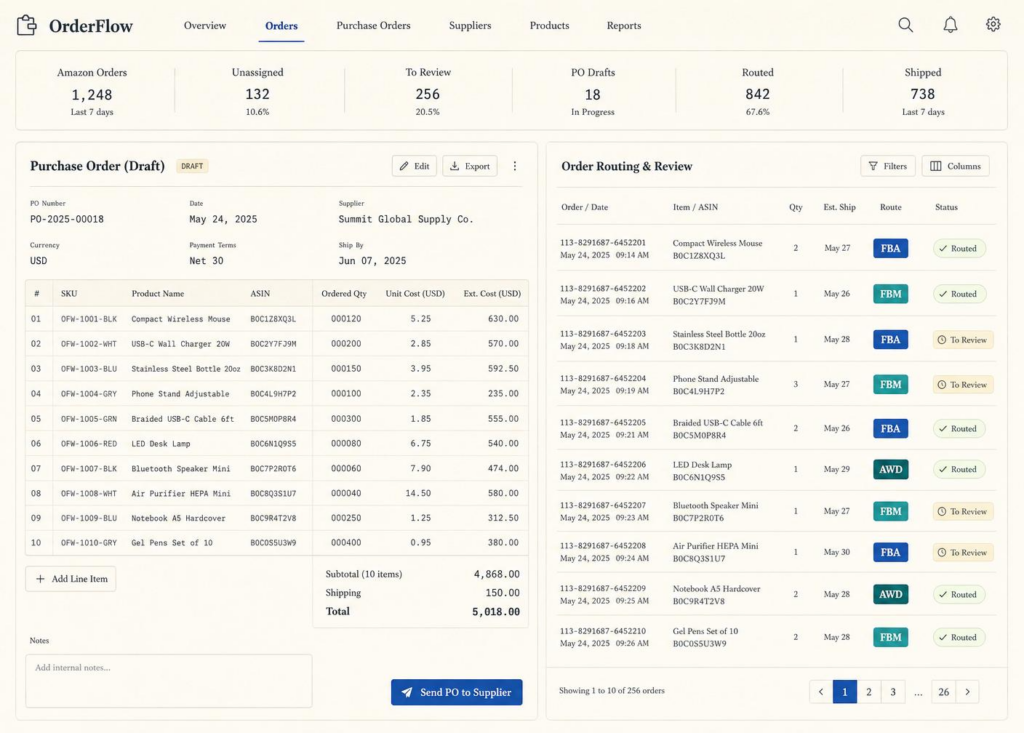Click the FBA badge for Compact Wireless Mouse
Viewport: 1024px width, 733px height.
pos(890,248)
